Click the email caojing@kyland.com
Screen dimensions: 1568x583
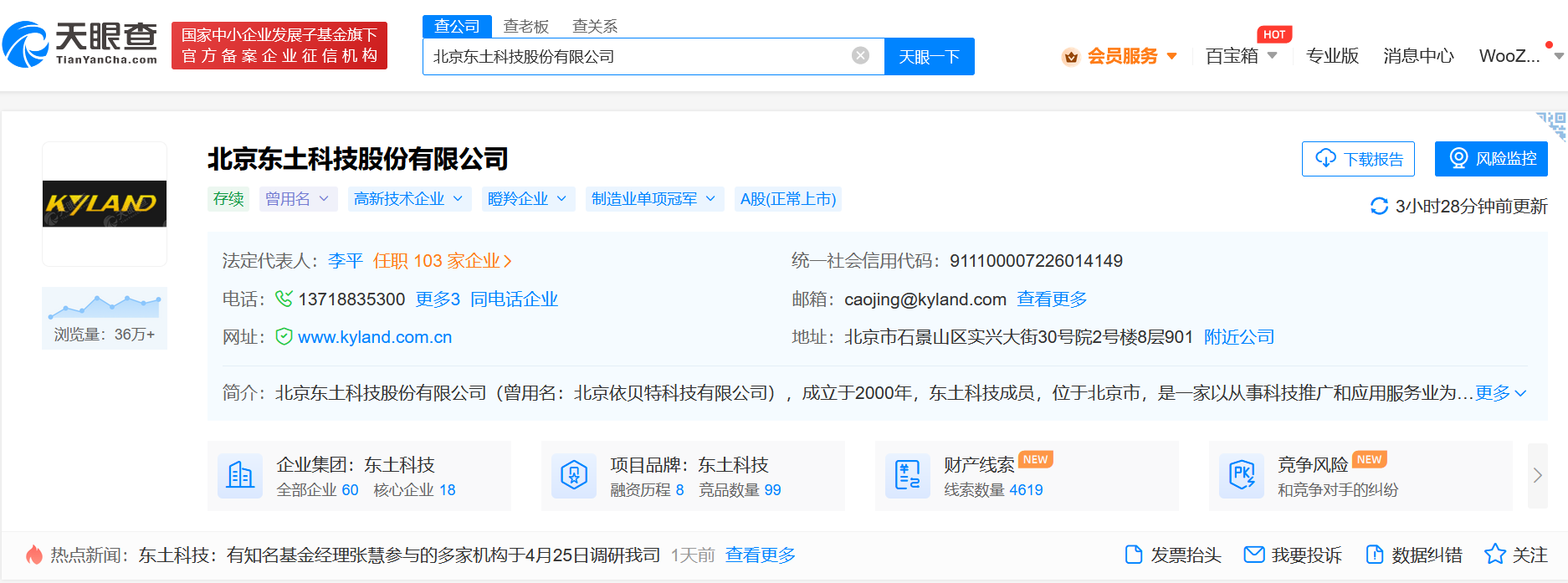(925, 299)
